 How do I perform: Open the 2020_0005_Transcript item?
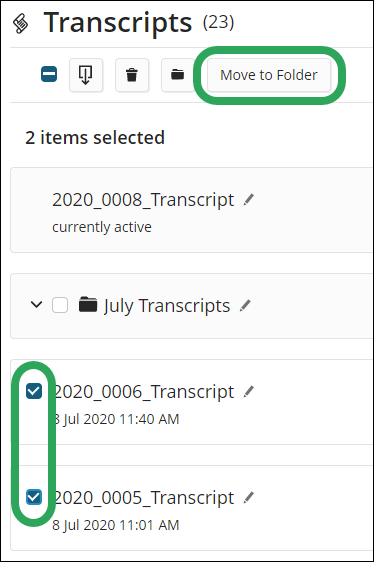[x=144, y=498]
